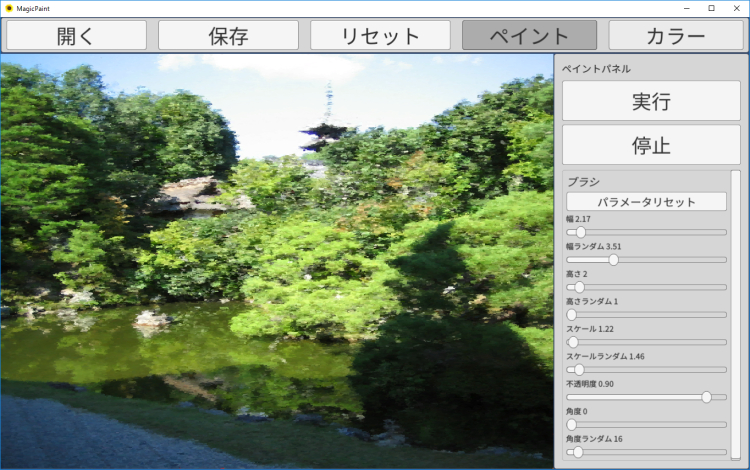Click the 角度 (angle) slider handle
This screenshot has width=750, height=470.
point(572,425)
